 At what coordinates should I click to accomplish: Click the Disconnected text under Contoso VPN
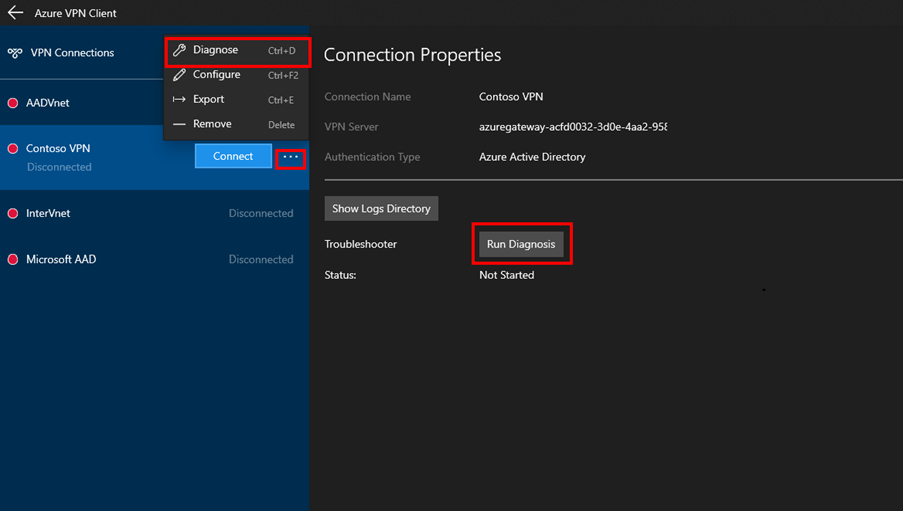point(59,167)
